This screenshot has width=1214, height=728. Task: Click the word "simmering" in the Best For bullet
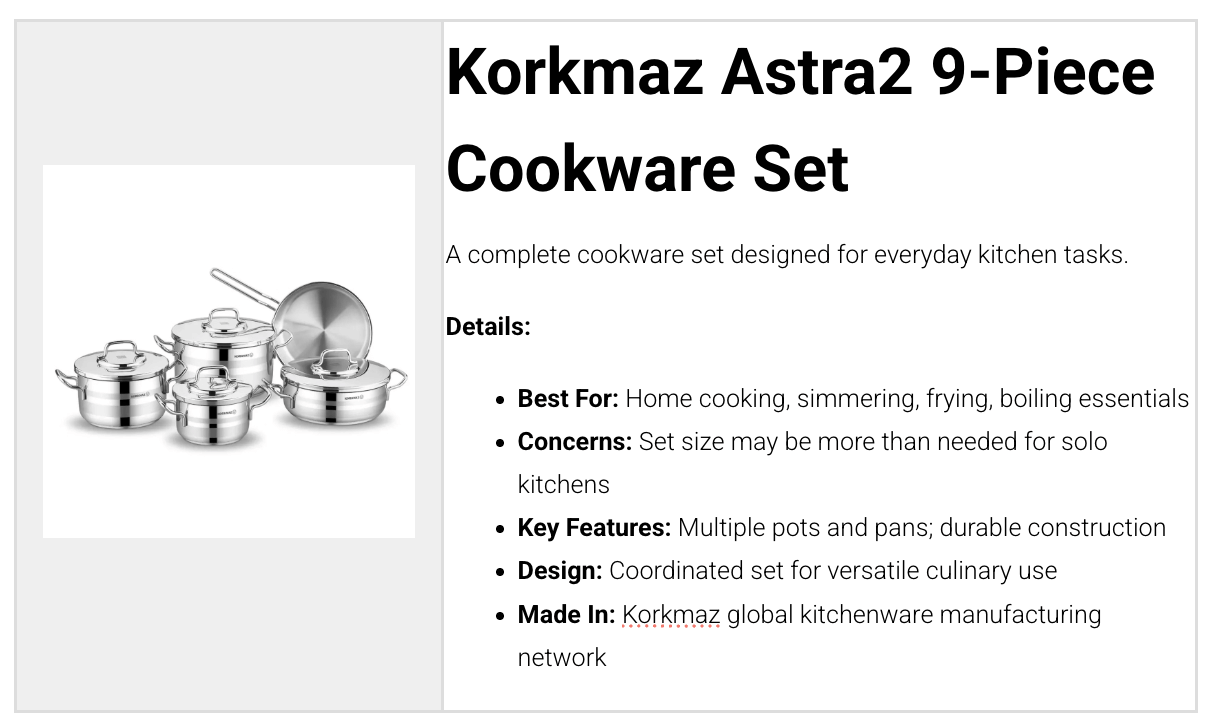(x=853, y=399)
